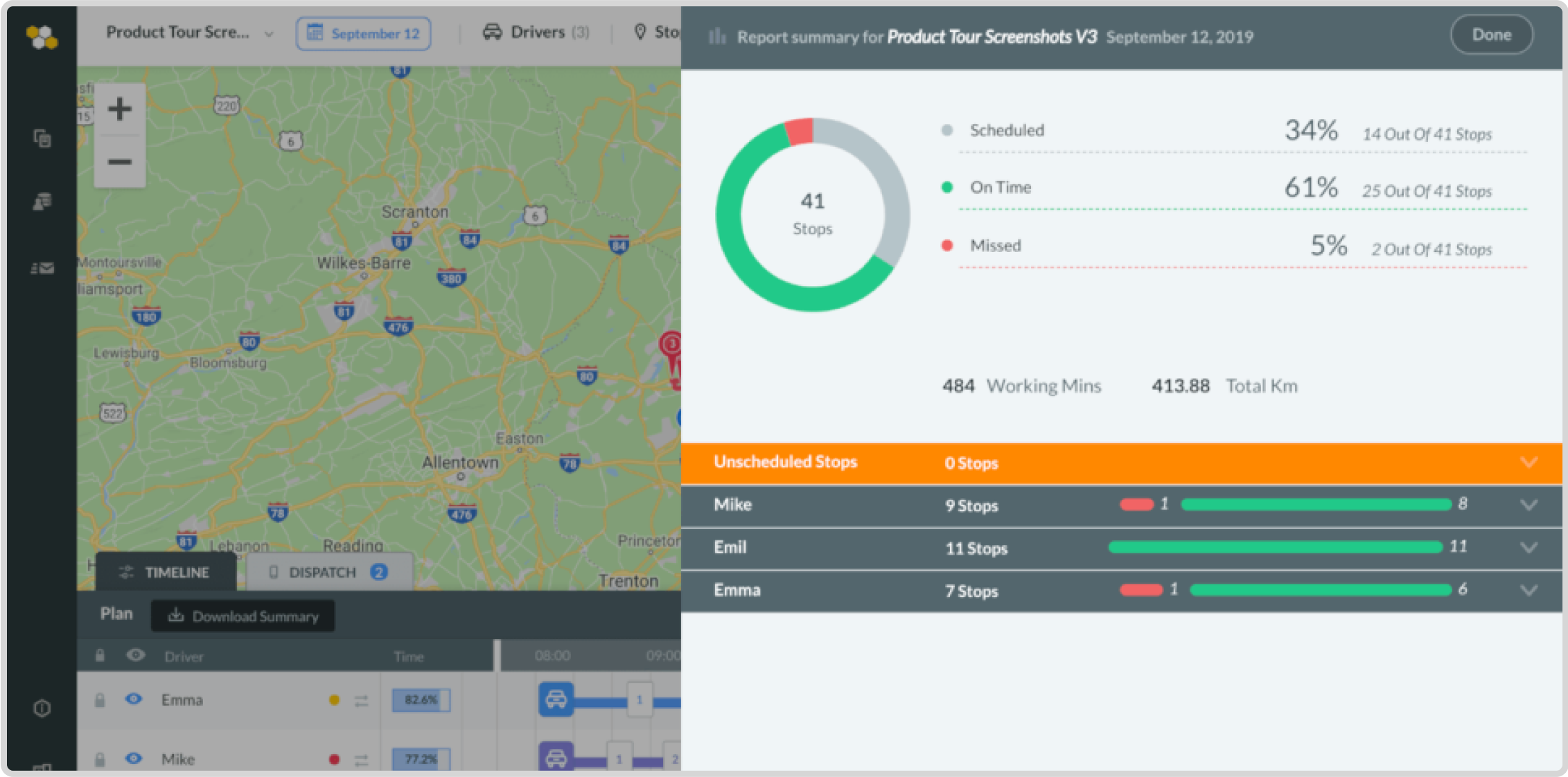Click the Timeline tab icon

127,572
